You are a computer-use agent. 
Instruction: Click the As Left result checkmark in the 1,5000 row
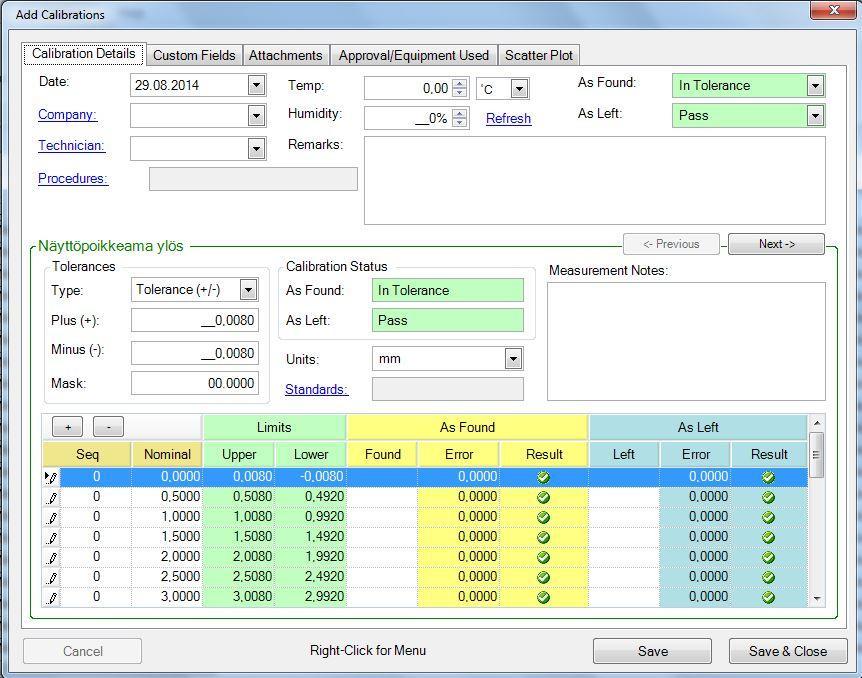tap(769, 537)
